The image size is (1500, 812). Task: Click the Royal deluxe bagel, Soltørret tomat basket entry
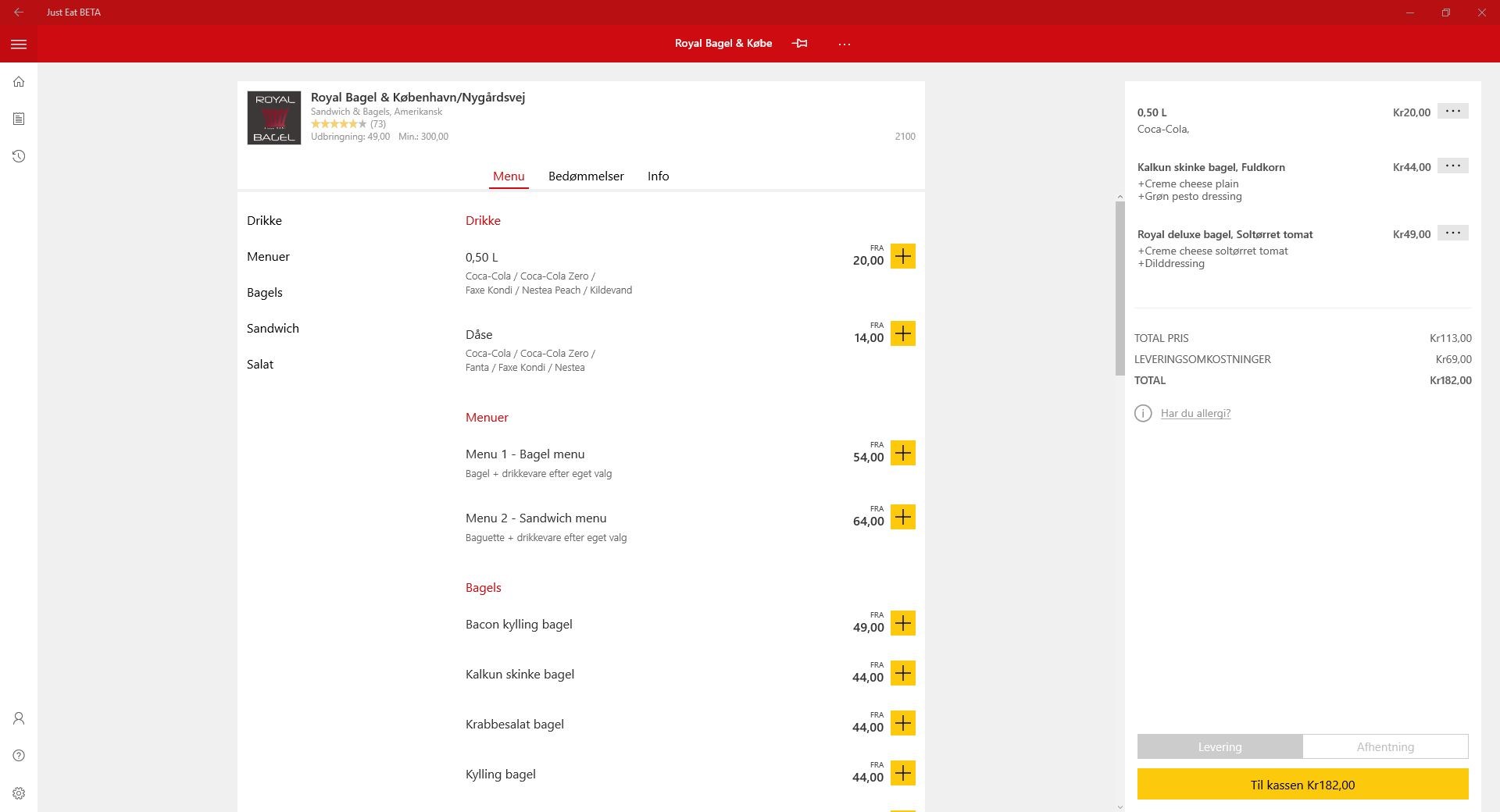[x=1225, y=234]
